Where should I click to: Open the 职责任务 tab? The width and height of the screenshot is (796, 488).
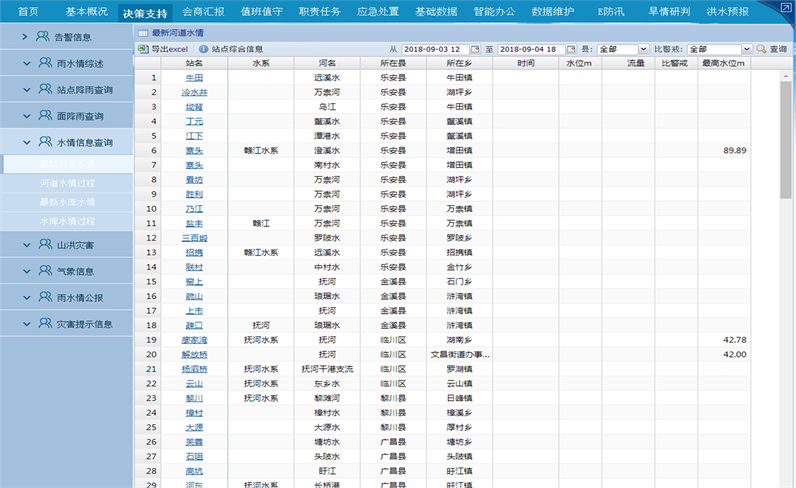pyautogui.click(x=320, y=12)
